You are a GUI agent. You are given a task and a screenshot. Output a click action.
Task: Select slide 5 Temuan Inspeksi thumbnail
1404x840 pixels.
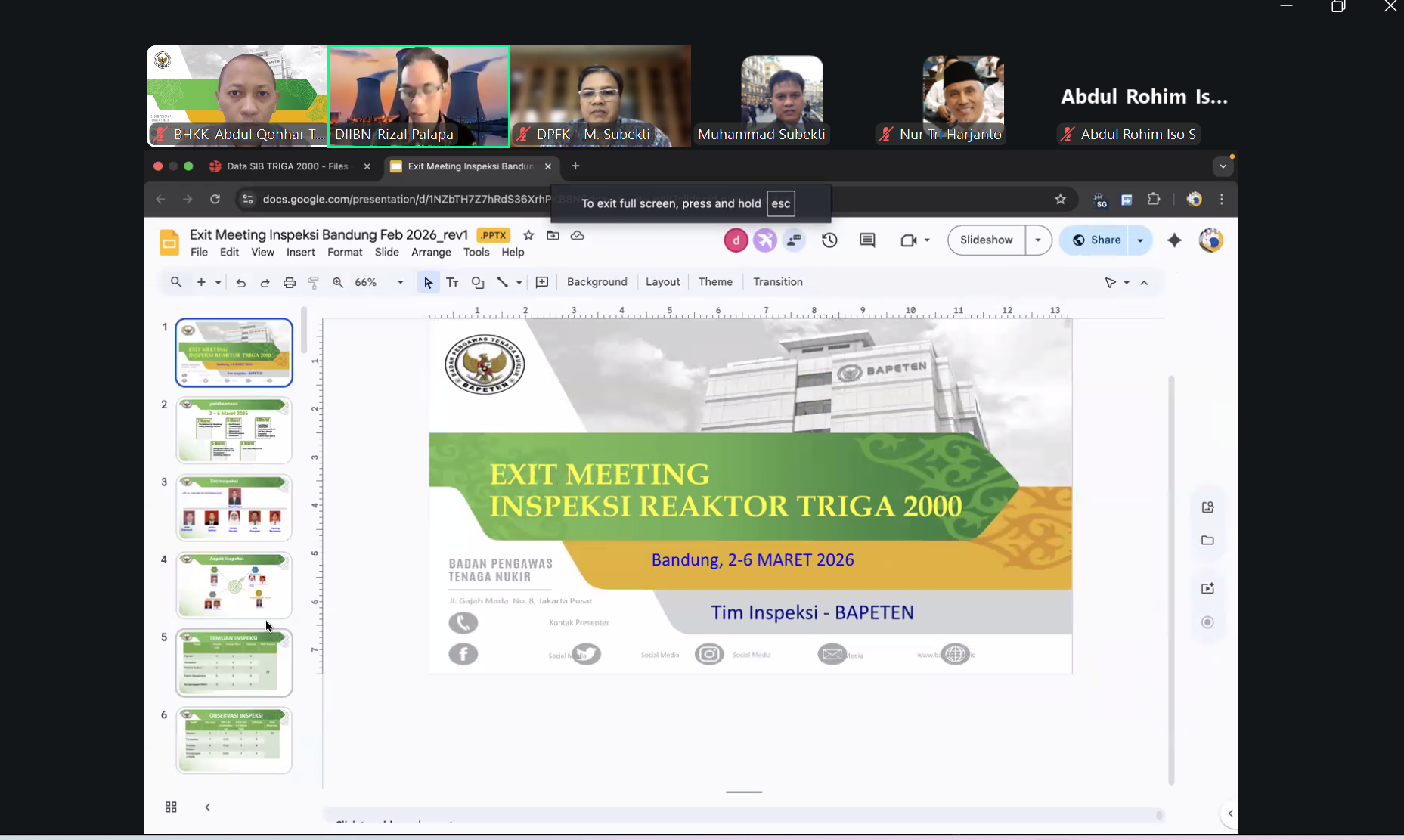[x=234, y=662]
